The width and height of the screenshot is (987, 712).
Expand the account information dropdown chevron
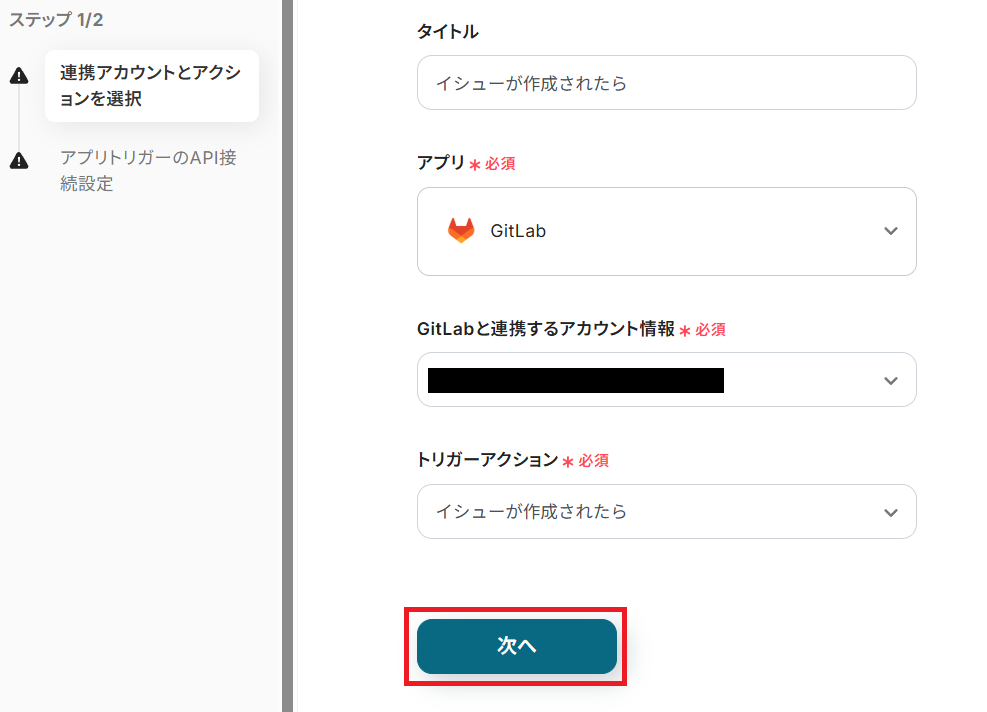click(891, 381)
